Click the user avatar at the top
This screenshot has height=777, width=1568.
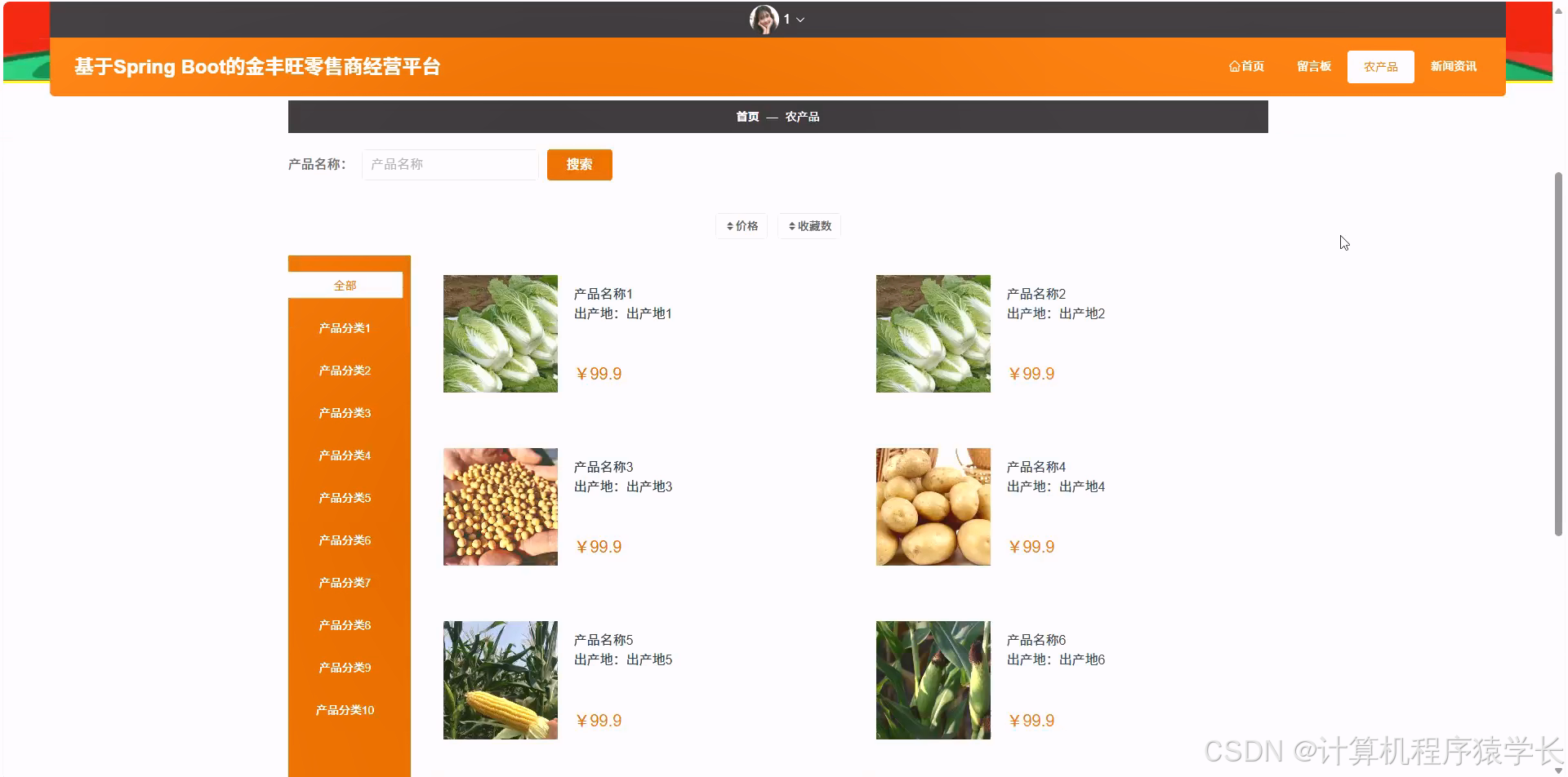point(762,19)
